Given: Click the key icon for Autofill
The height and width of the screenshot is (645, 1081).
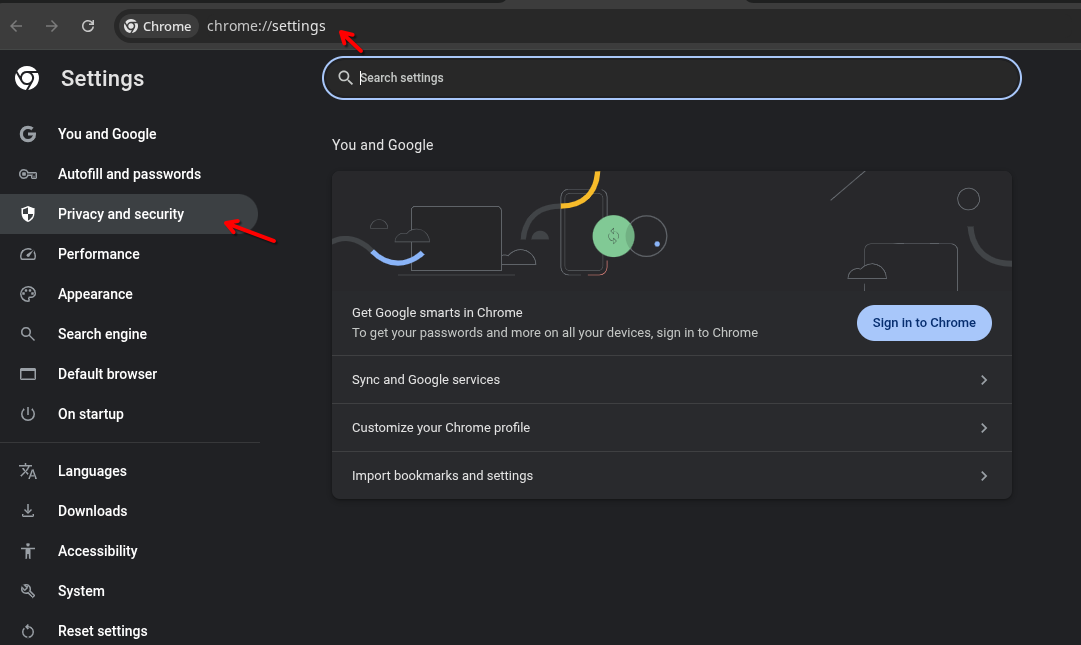Looking at the screenshot, I should click(x=28, y=174).
